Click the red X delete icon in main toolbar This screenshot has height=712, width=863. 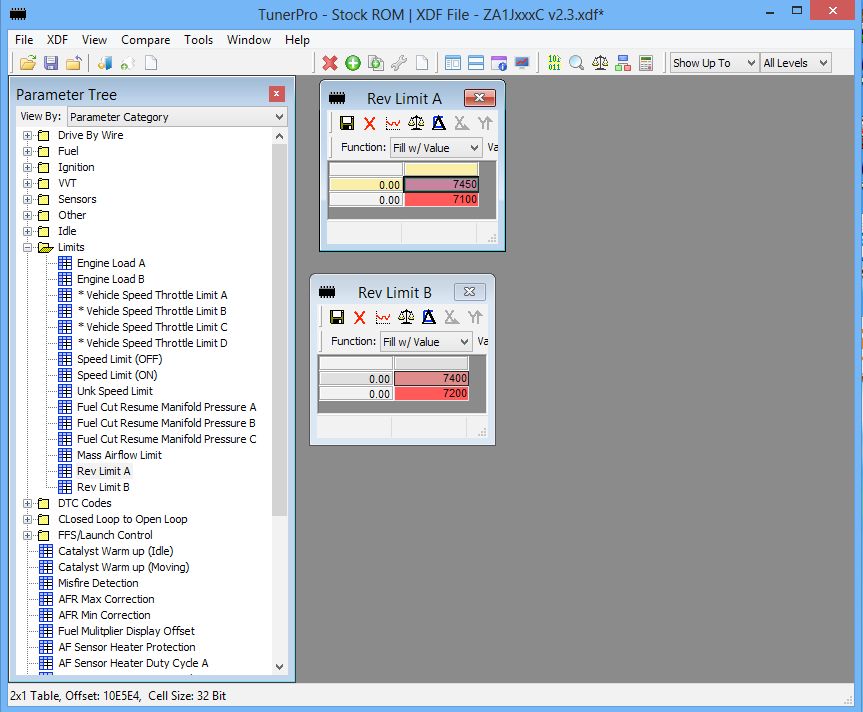point(330,63)
